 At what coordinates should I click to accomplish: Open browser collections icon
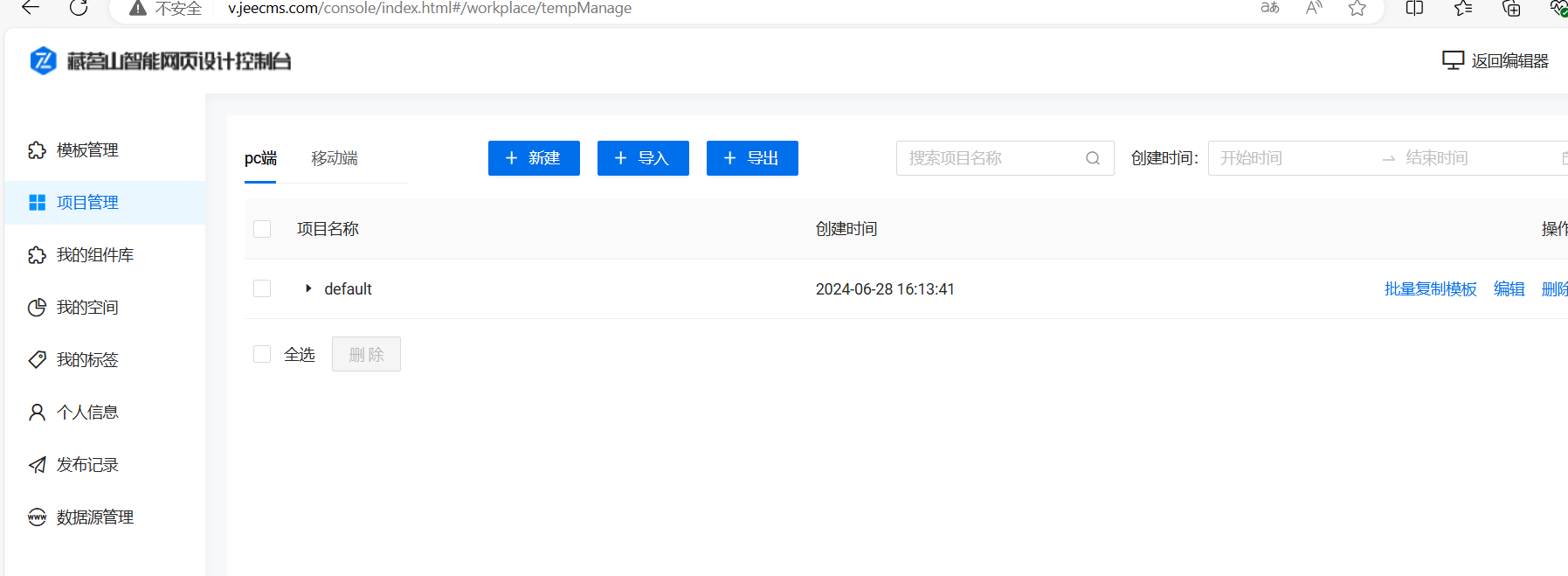coord(1511,8)
